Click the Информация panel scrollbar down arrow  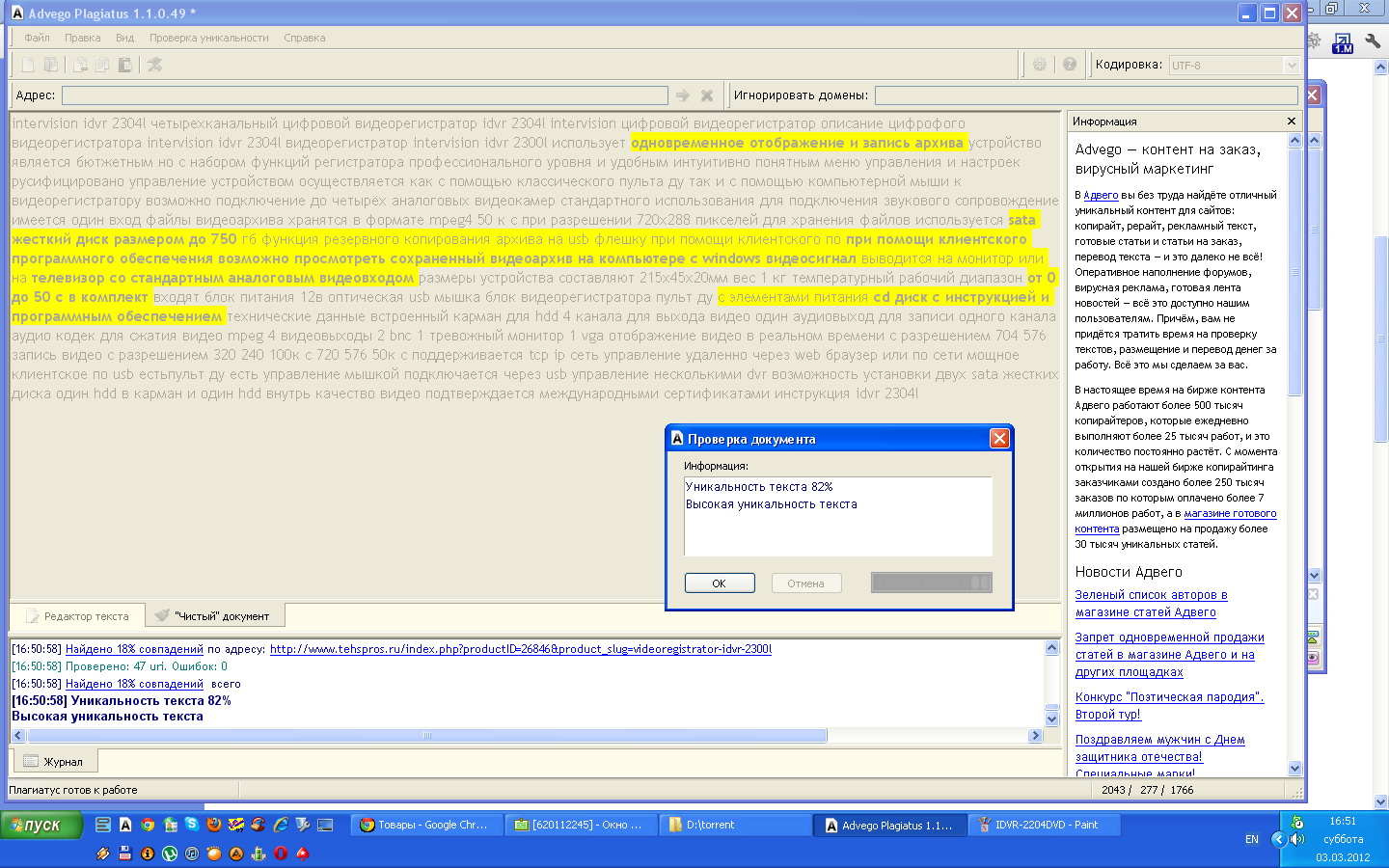(x=1294, y=769)
